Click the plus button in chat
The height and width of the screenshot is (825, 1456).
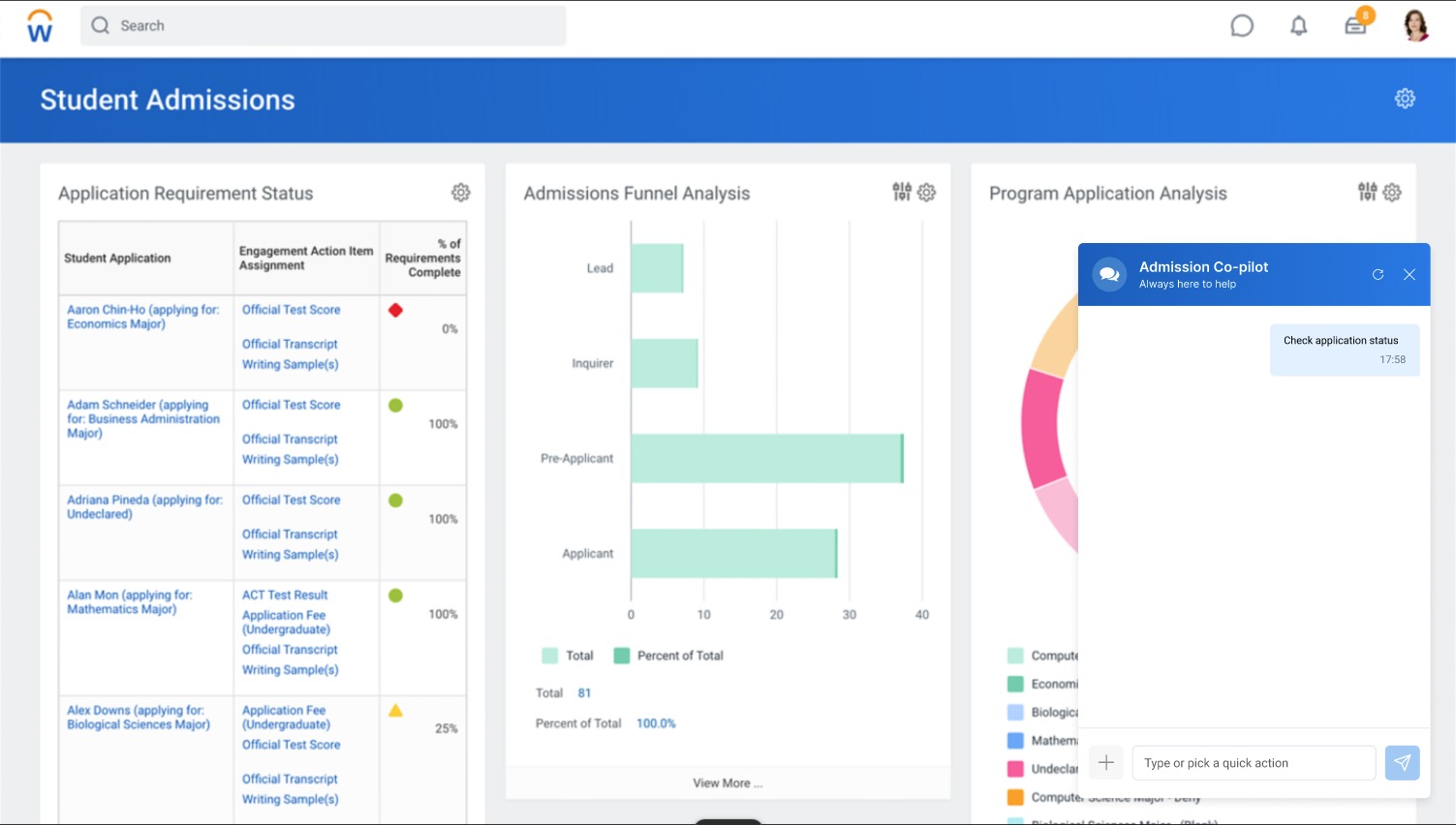(1105, 763)
